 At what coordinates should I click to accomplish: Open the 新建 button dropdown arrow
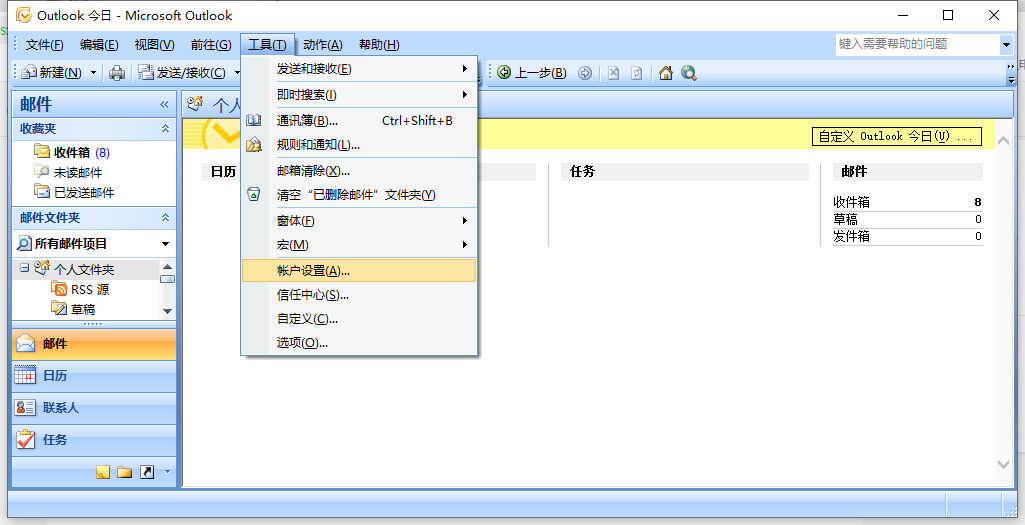point(93,73)
